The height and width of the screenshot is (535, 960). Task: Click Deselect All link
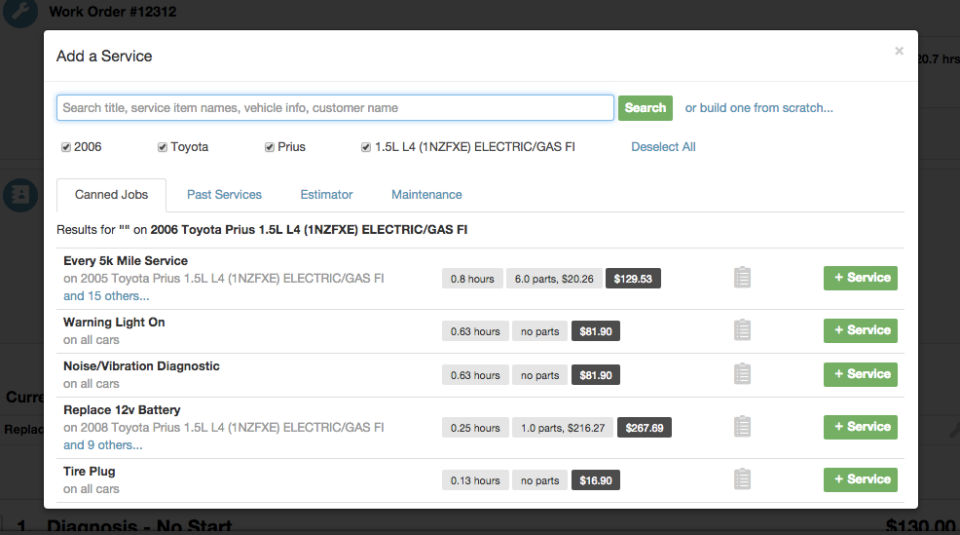coord(663,147)
